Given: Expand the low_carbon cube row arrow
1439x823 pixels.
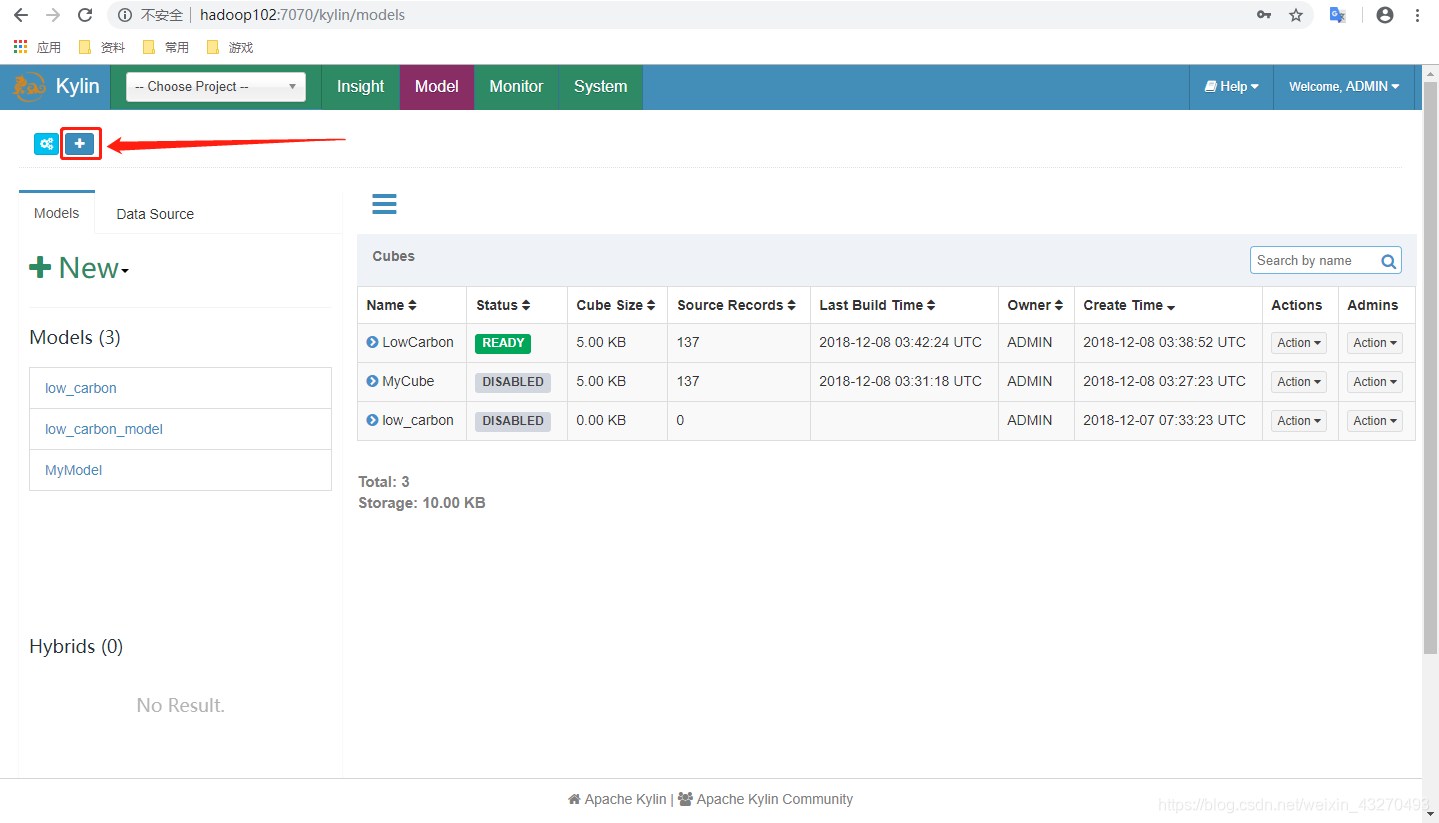Looking at the screenshot, I should (x=372, y=421).
